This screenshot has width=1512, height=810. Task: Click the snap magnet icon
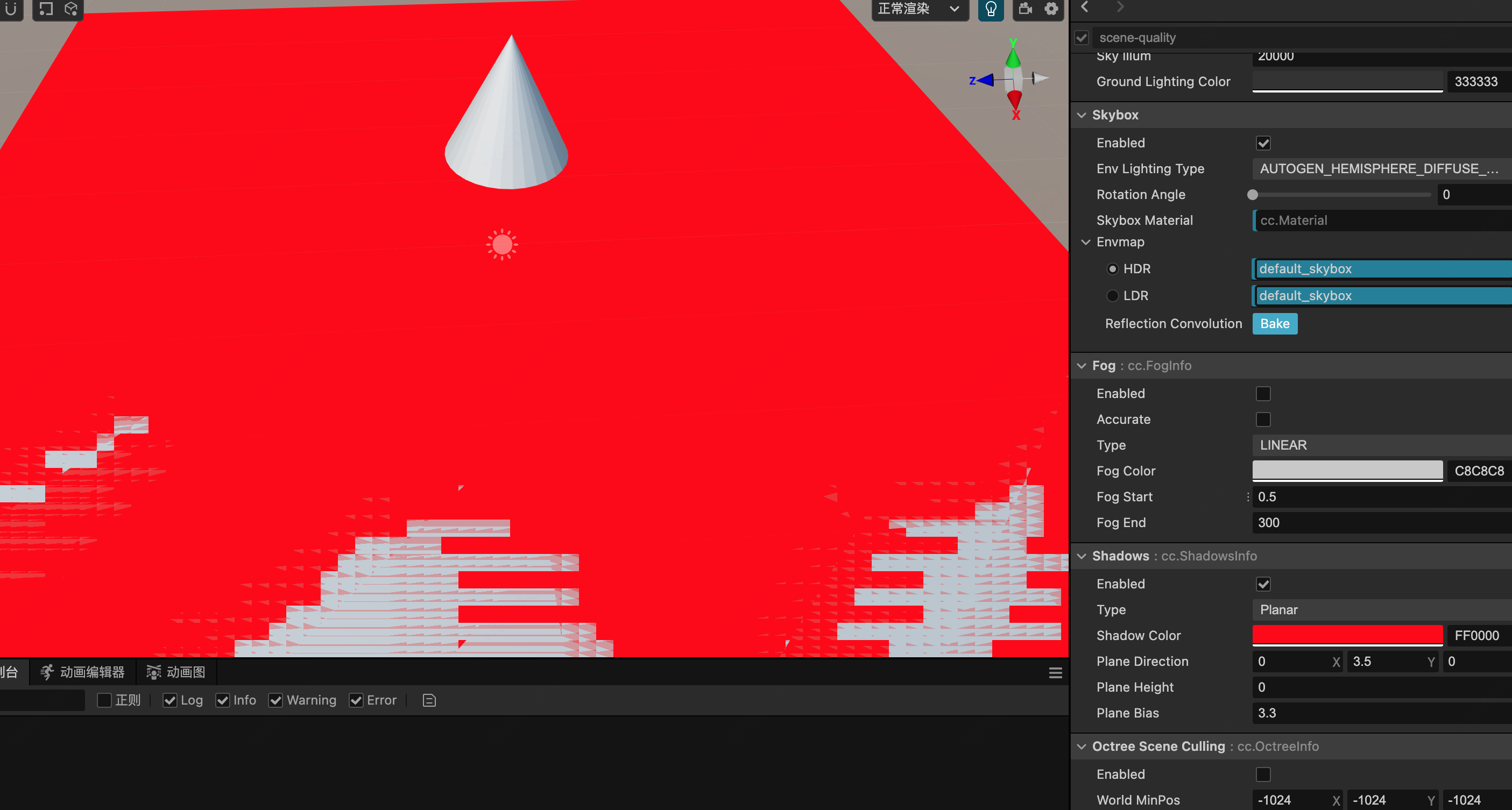11,9
